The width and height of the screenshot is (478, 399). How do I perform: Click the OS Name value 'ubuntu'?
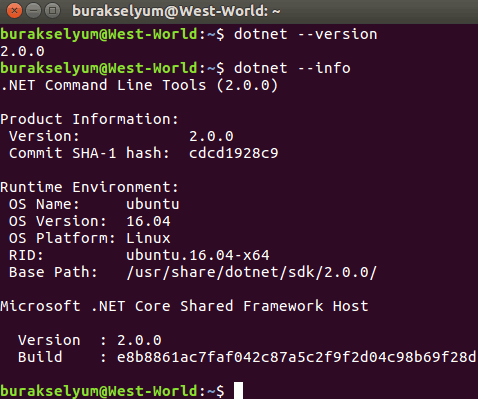click(x=153, y=204)
